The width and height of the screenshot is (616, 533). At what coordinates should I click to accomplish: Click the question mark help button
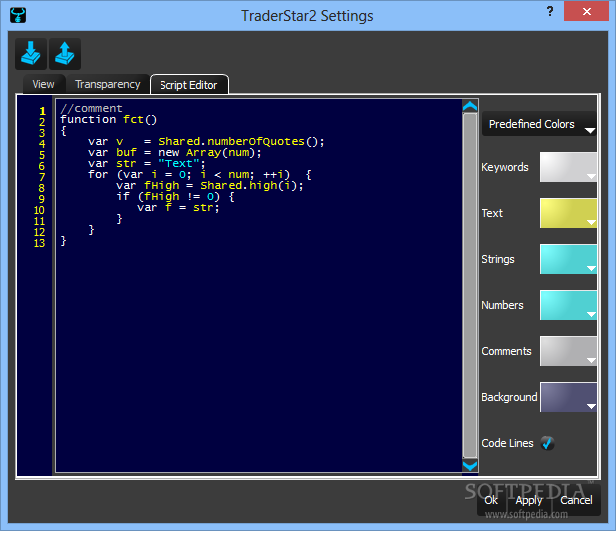click(550, 11)
